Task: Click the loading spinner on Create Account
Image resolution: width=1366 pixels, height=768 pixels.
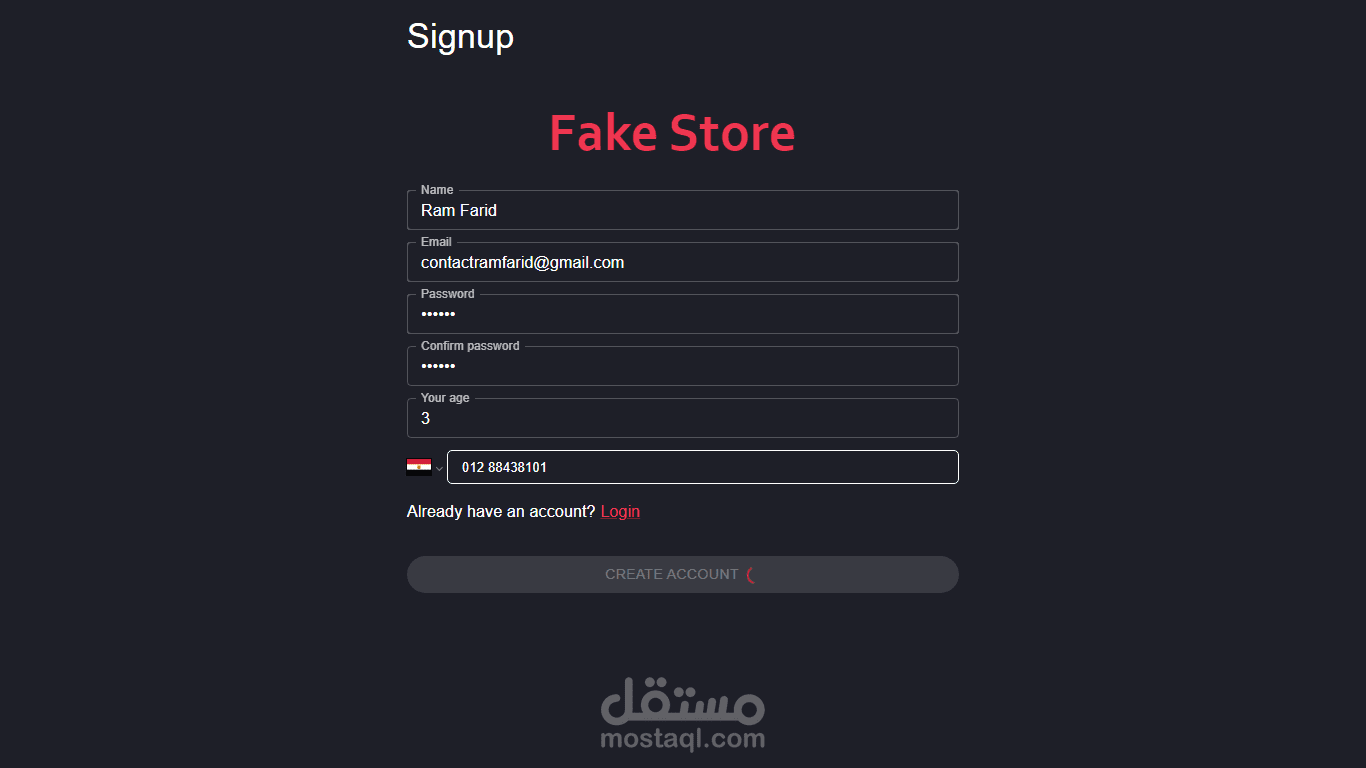Action: (x=751, y=575)
